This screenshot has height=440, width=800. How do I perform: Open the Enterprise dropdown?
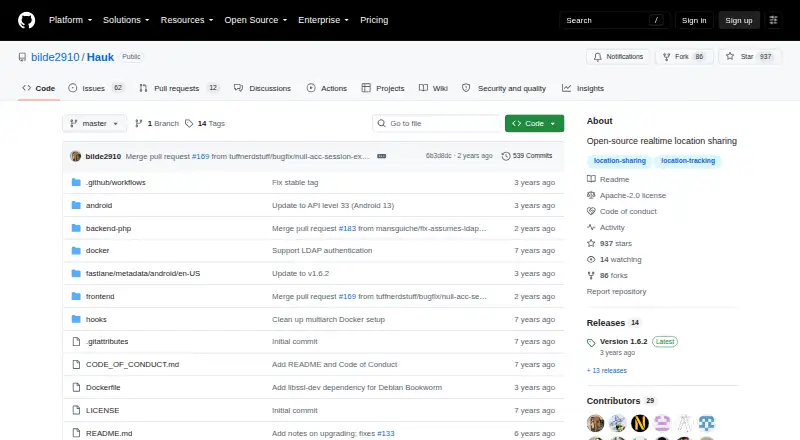323,20
